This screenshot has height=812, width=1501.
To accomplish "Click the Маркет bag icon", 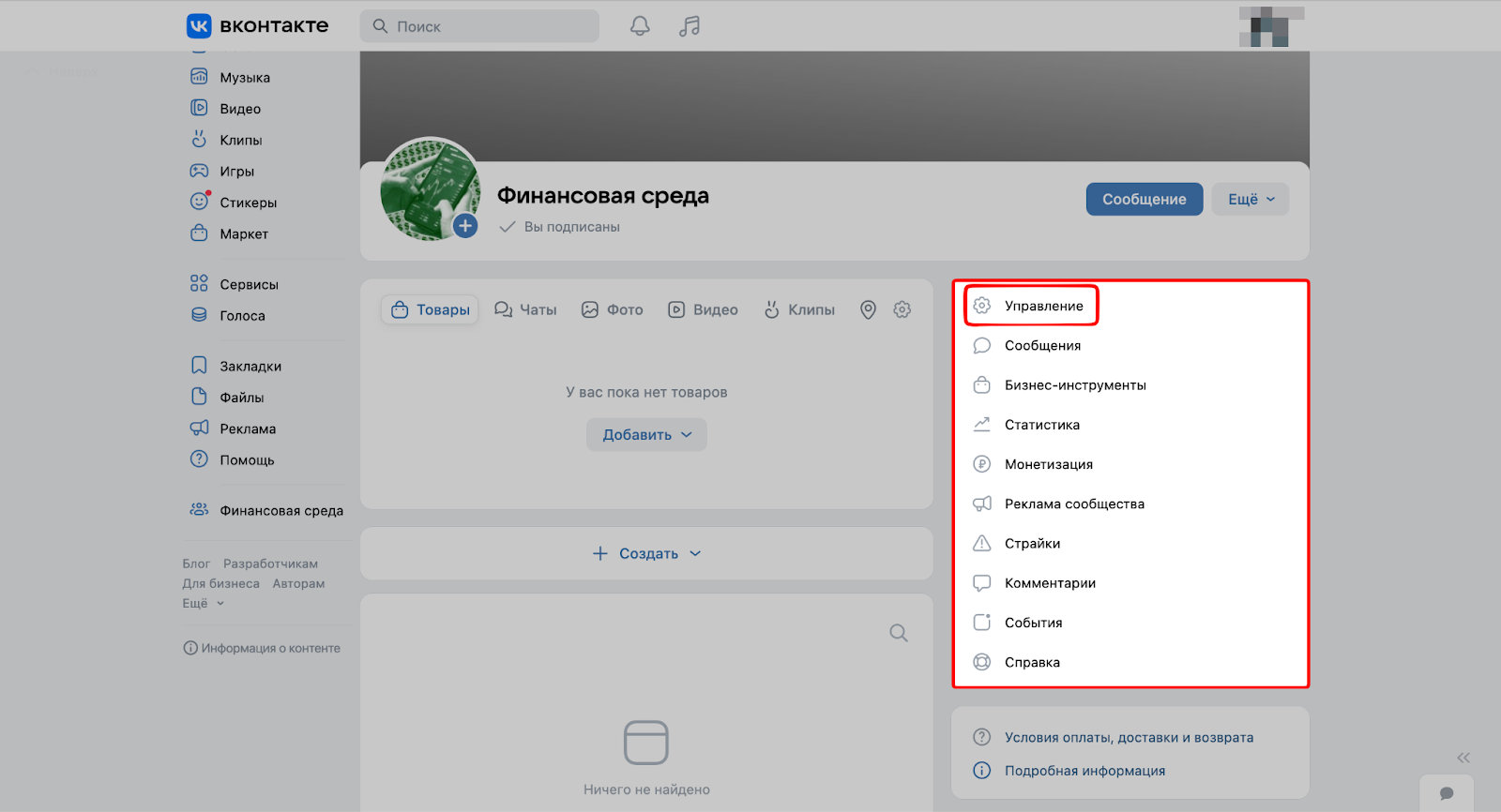I will (x=199, y=233).
